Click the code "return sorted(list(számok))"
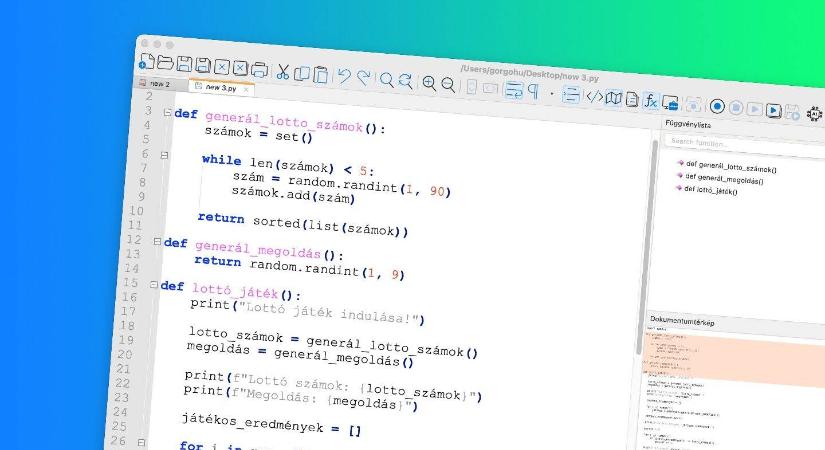This screenshot has height=450, width=825. click(x=303, y=224)
